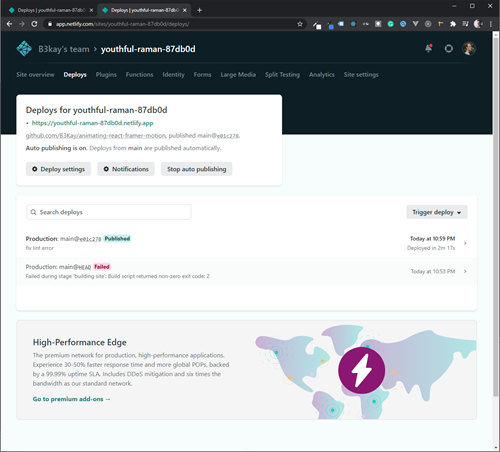Screen dimensions: 500x452
Task: Click the Netlify logo icon
Action: (24, 49)
